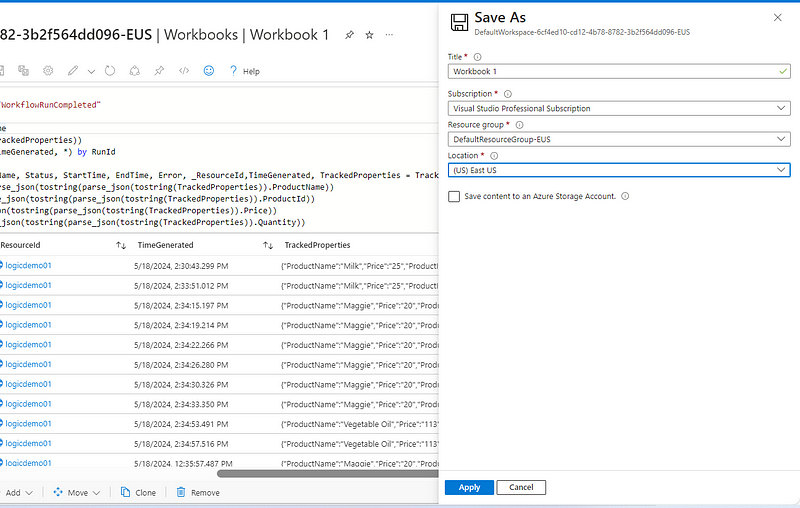Click the query line ending with .Price))
This screenshot has width=800, height=508.
click(138, 211)
